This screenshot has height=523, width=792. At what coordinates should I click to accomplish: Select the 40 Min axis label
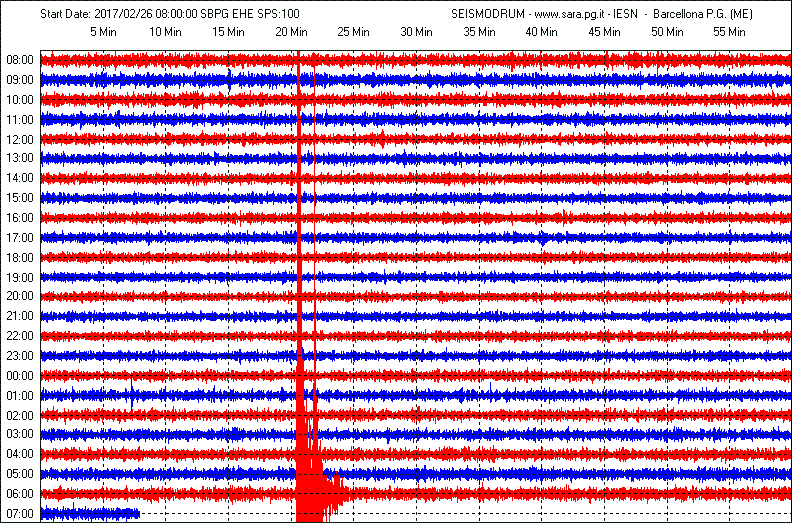tap(541, 32)
